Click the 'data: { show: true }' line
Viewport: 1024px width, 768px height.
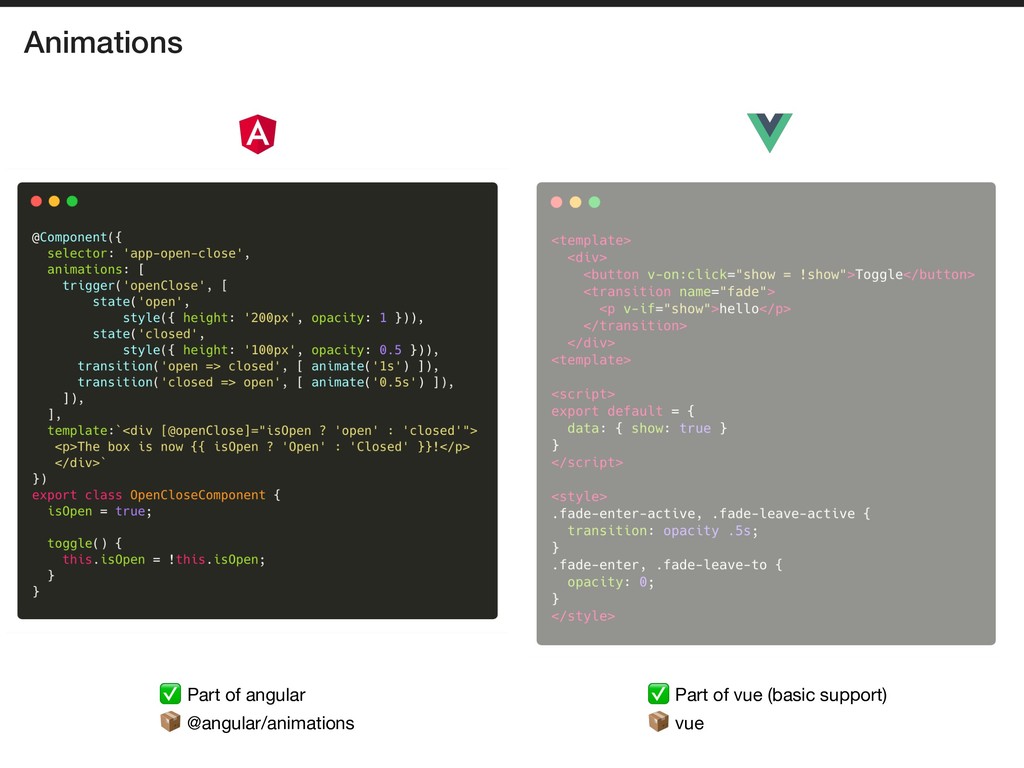tap(647, 428)
